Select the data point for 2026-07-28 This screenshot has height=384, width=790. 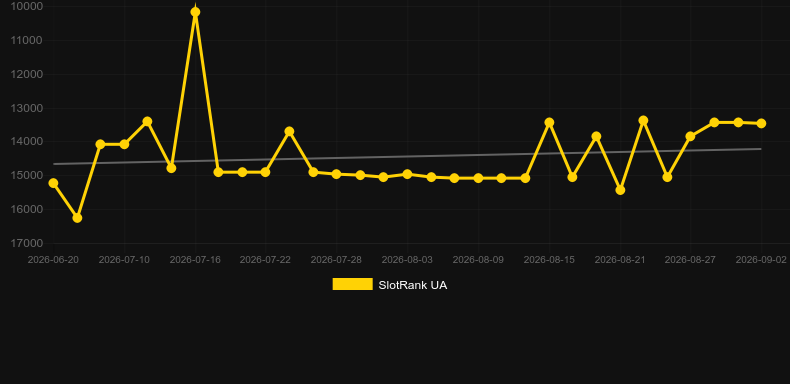(337, 174)
